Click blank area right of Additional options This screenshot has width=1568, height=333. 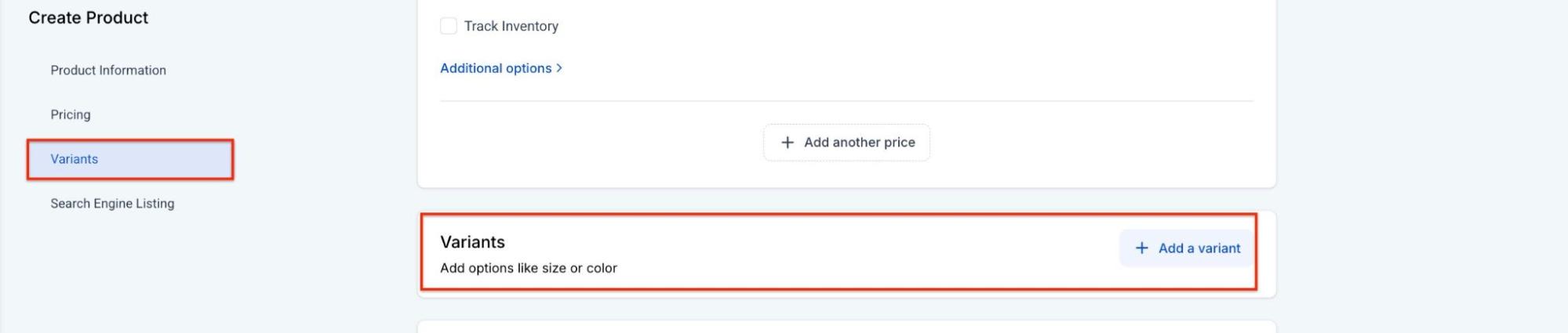tap(863, 68)
